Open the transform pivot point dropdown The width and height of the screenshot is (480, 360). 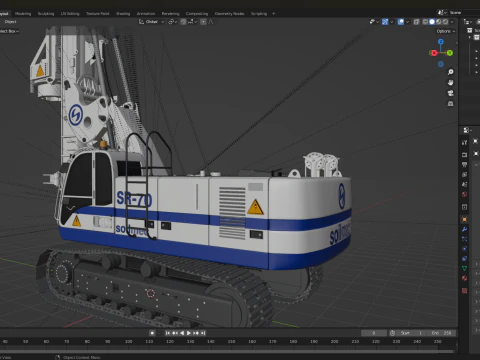(172, 22)
